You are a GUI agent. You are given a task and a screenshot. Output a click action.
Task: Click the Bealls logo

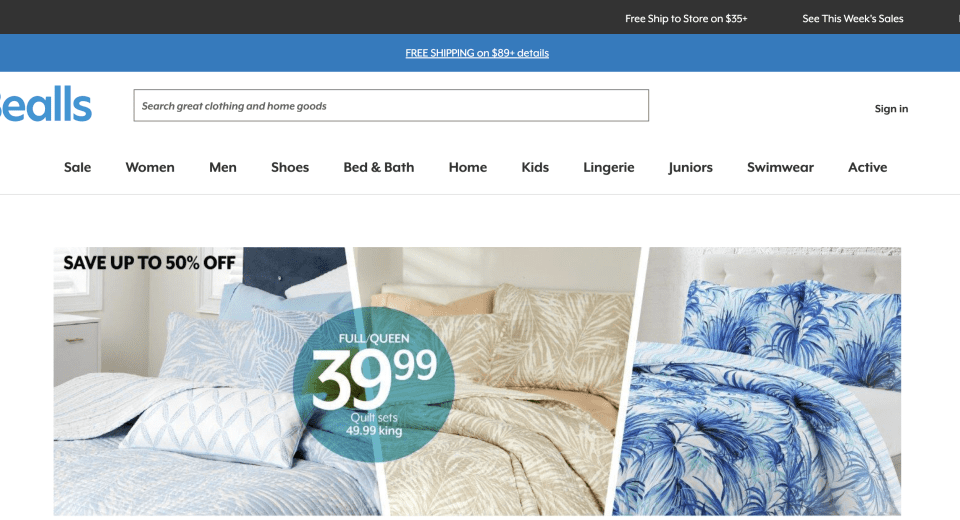tap(44, 104)
